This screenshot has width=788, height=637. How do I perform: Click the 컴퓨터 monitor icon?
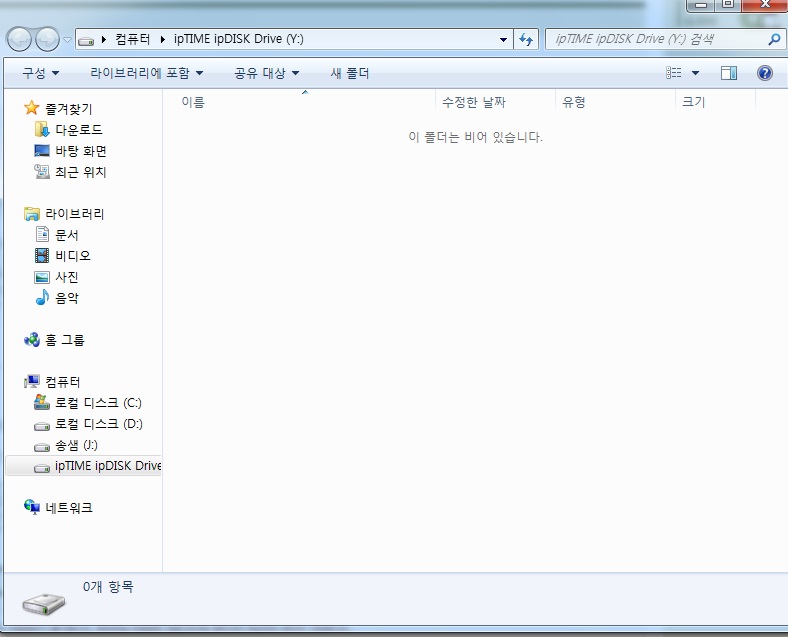pos(32,381)
